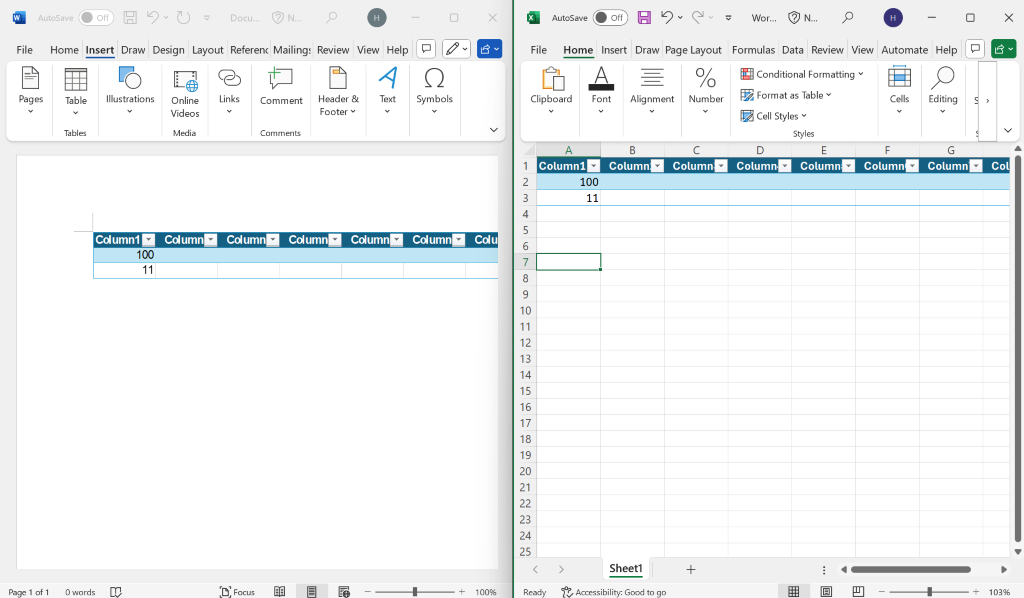Select Excel cell A2 with 100
Image resolution: width=1024 pixels, height=598 pixels.
coord(568,182)
